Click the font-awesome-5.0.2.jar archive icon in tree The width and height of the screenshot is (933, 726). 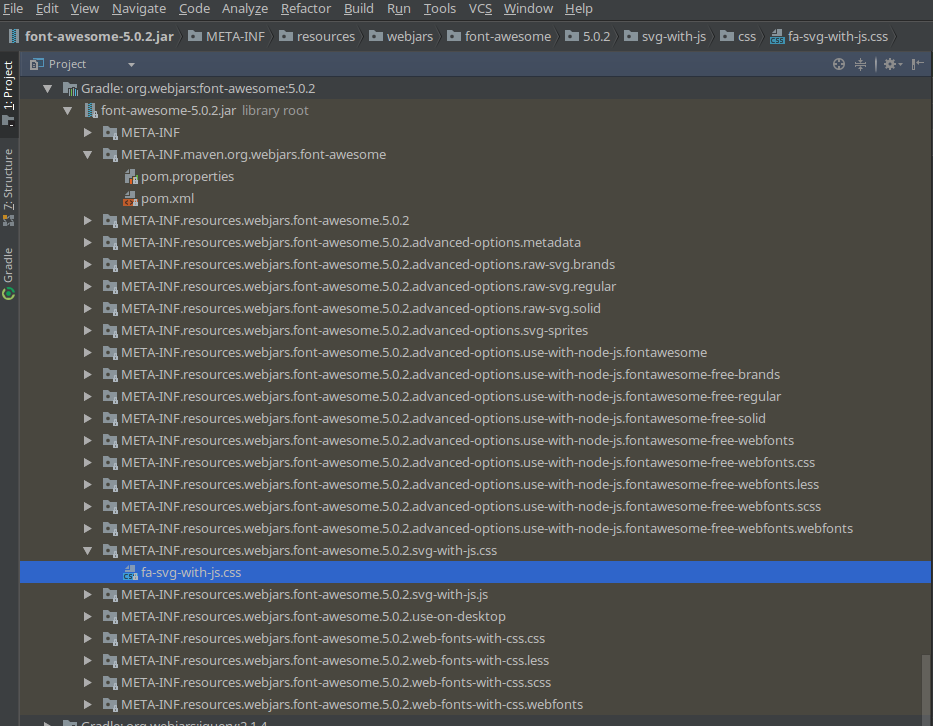click(91, 111)
